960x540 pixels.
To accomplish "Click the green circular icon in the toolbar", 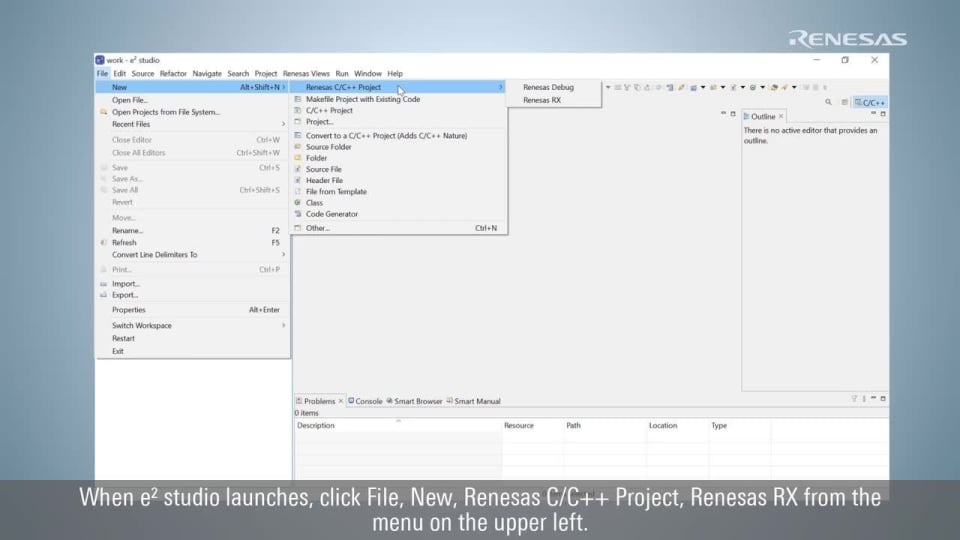I will 753,88.
